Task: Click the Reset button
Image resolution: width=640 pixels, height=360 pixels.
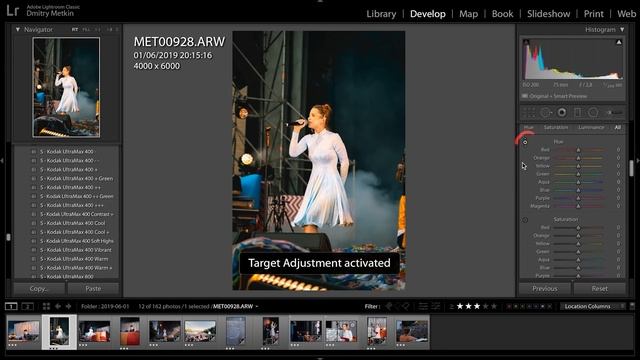Action: 600,289
